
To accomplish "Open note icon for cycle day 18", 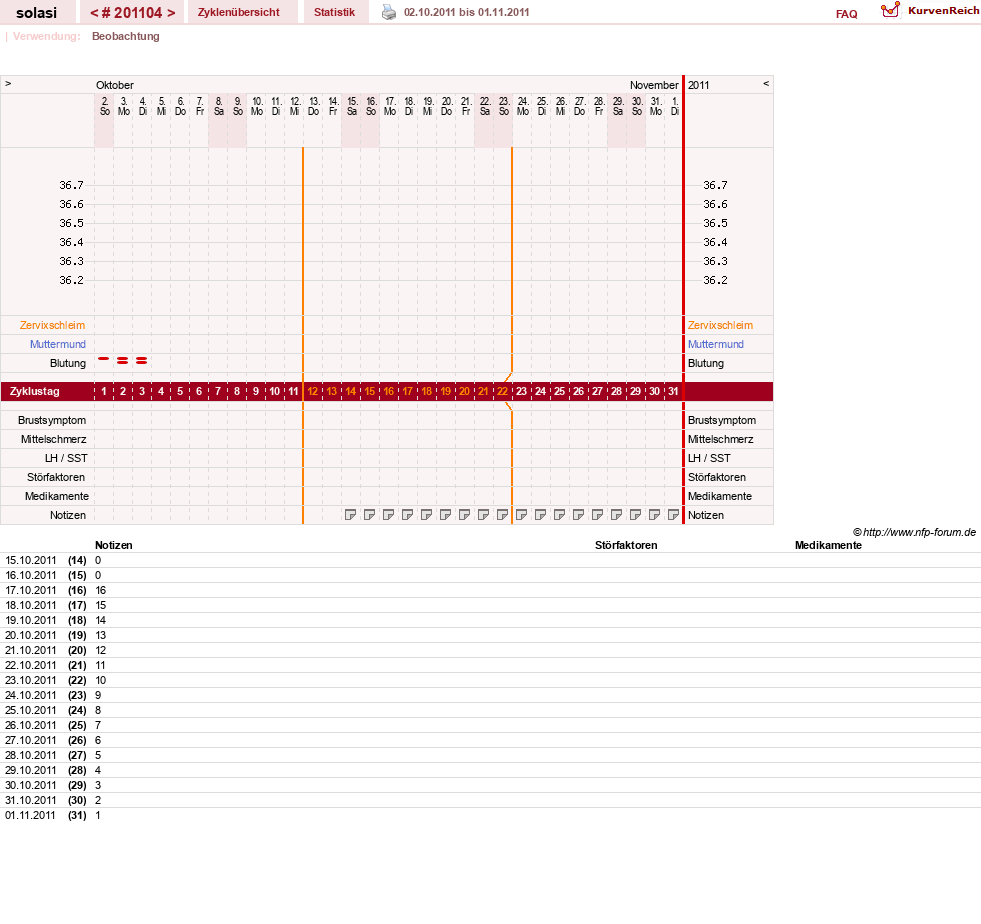I will tap(426, 515).
